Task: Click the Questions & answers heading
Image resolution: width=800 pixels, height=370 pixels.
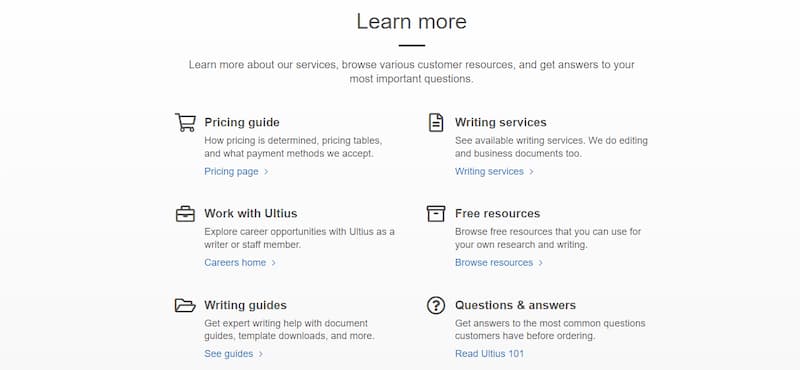Action: click(515, 305)
